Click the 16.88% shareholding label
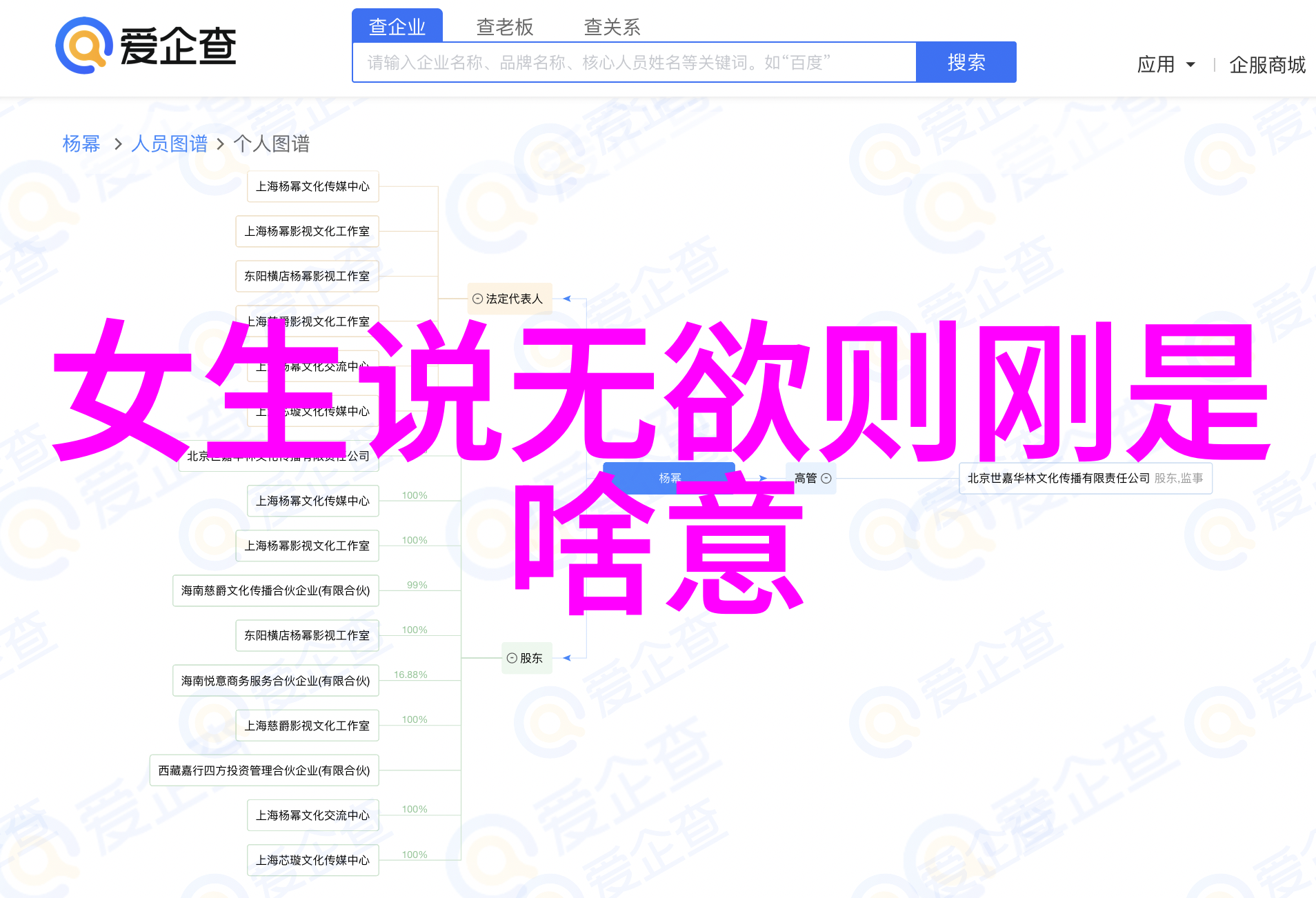Screen dimensions: 1316x898 (x=411, y=675)
